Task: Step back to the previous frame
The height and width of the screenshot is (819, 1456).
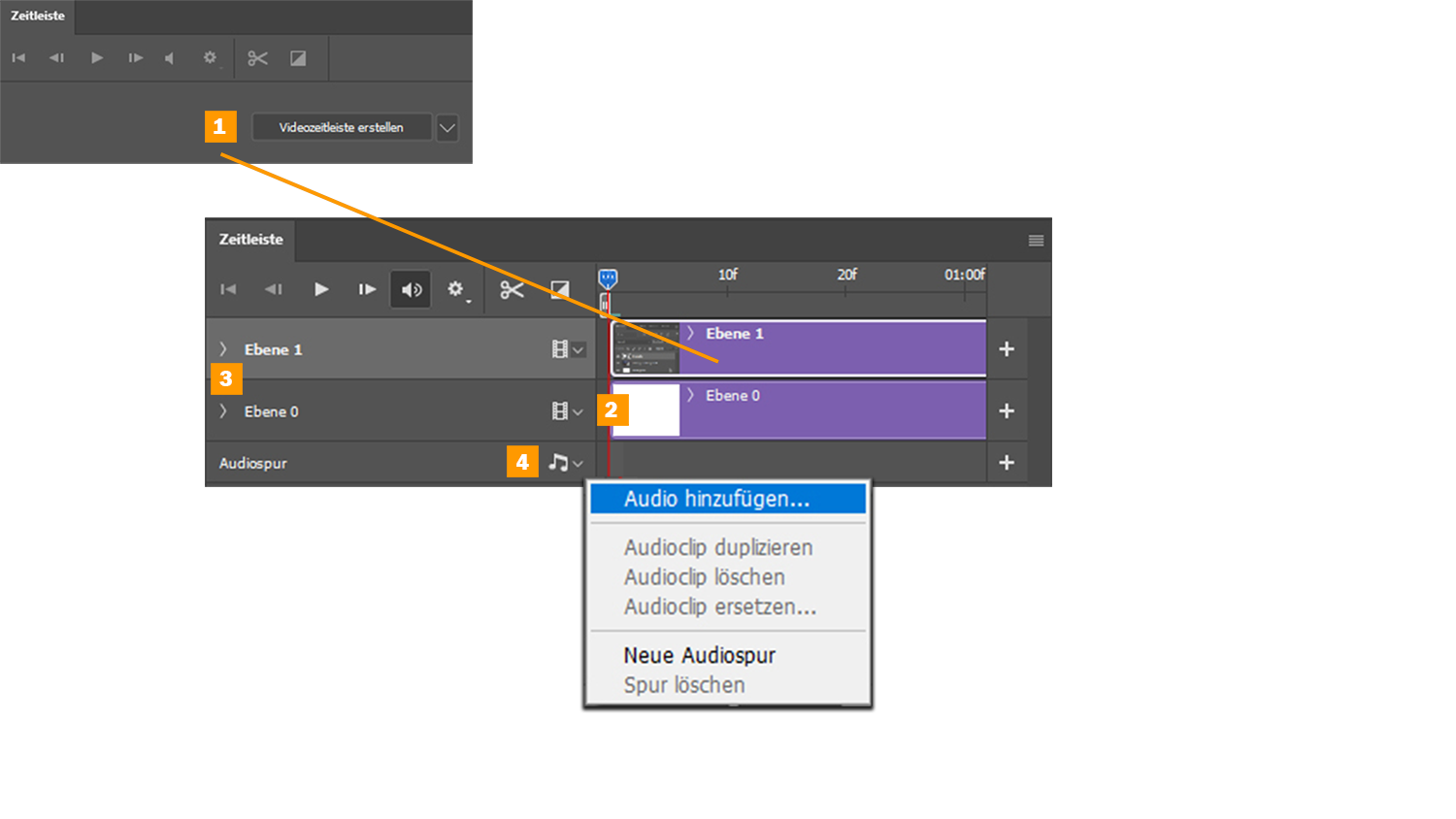Action: (x=274, y=289)
